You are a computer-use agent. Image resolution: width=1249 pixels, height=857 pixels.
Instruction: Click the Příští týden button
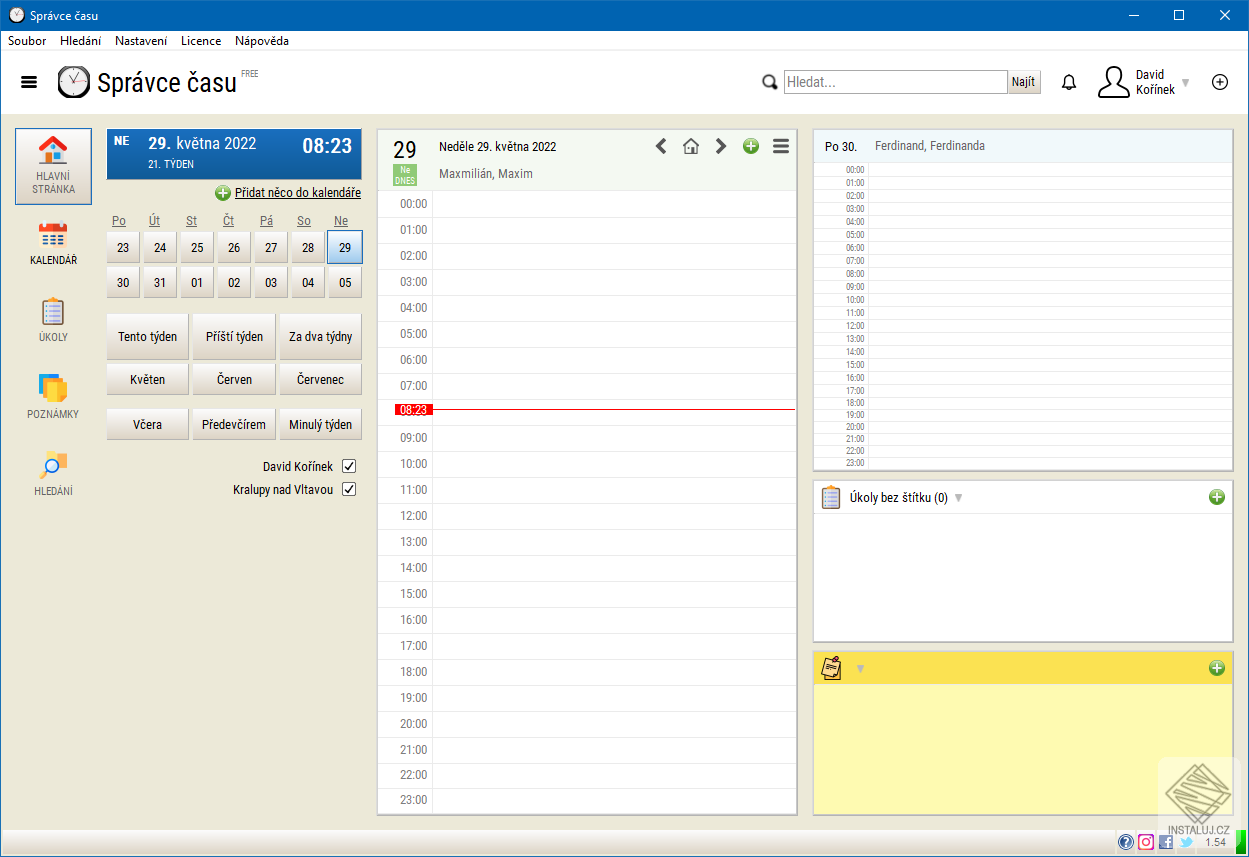[234, 337]
